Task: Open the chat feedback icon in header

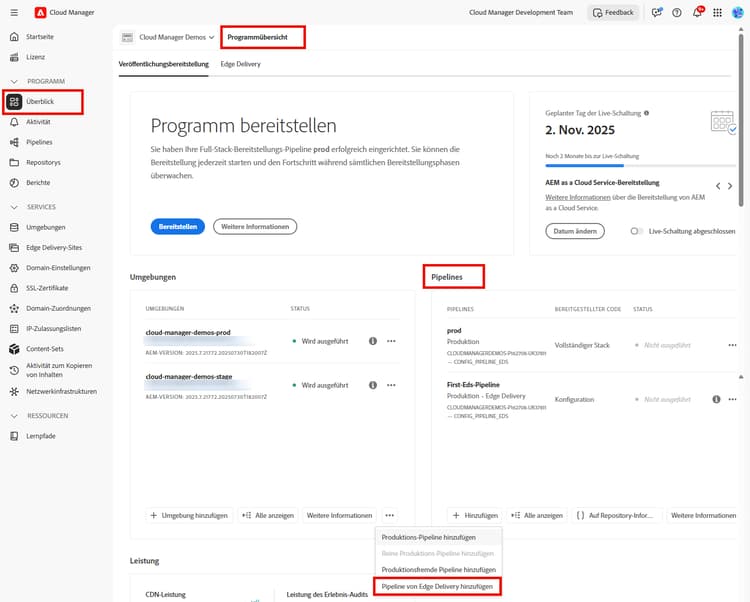Action: pyautogui.click(x=657, y=12)
